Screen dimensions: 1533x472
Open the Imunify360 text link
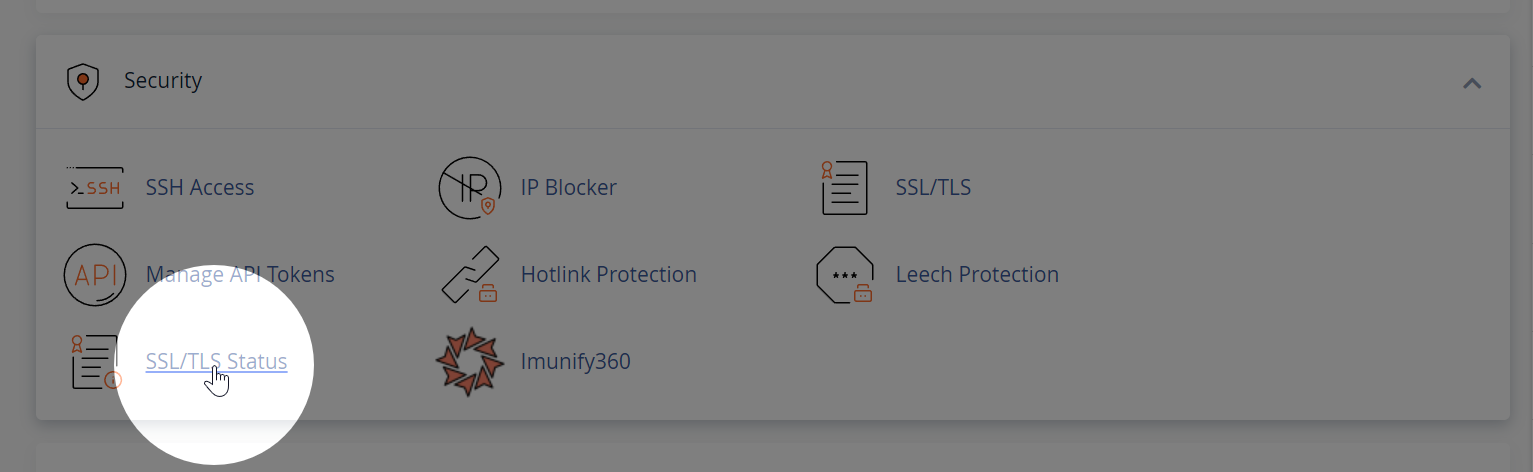(576, 361)
